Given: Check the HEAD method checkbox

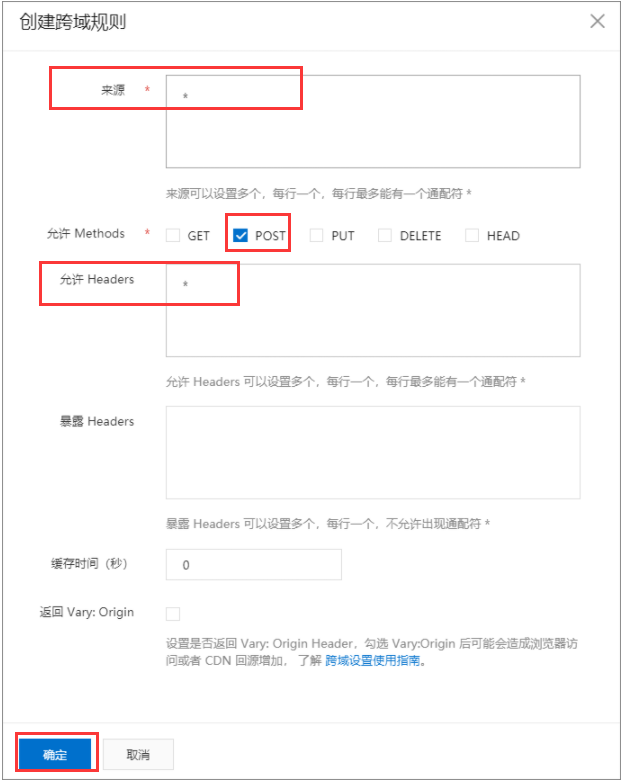Looking at the screenshot, I should (x=472, y=235).
